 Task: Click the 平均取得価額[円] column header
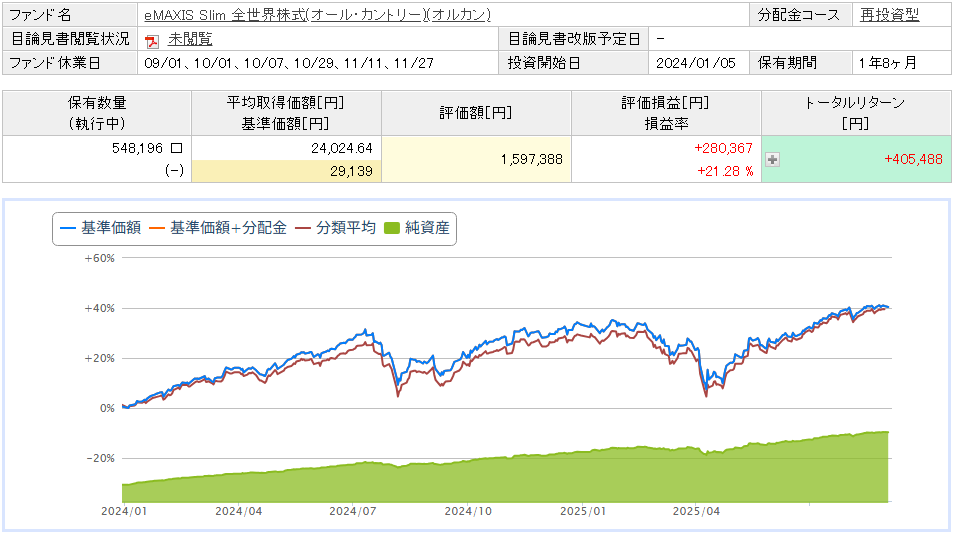286,113
